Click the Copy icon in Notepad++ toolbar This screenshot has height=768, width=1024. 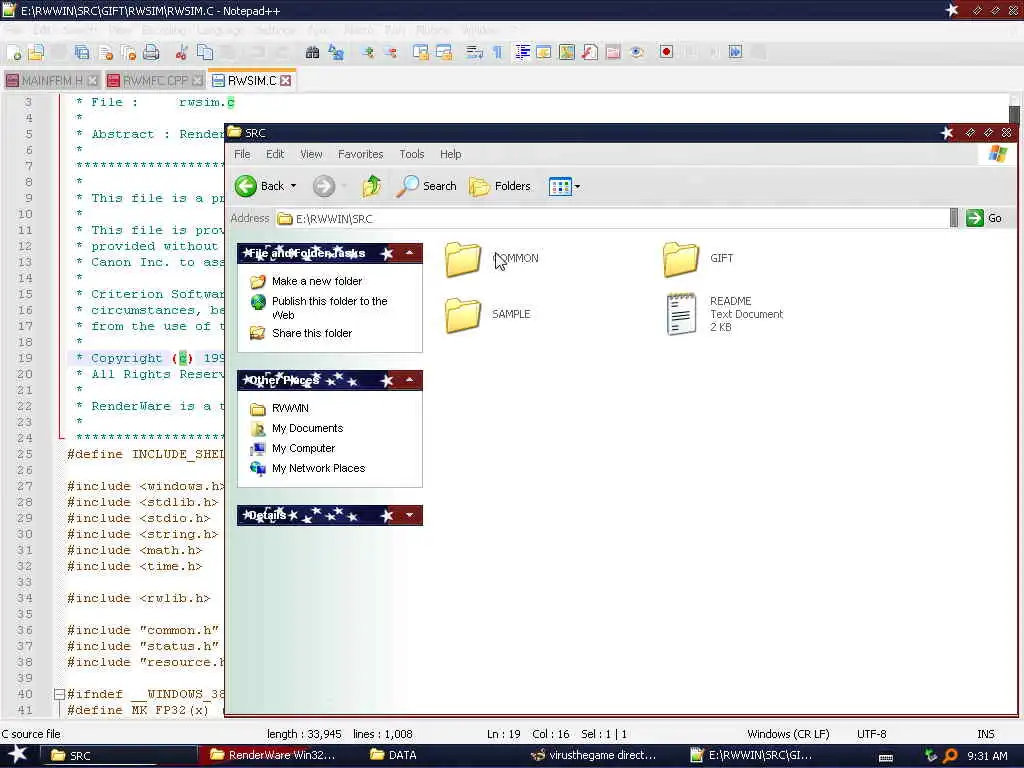click(x=204, y=52)
